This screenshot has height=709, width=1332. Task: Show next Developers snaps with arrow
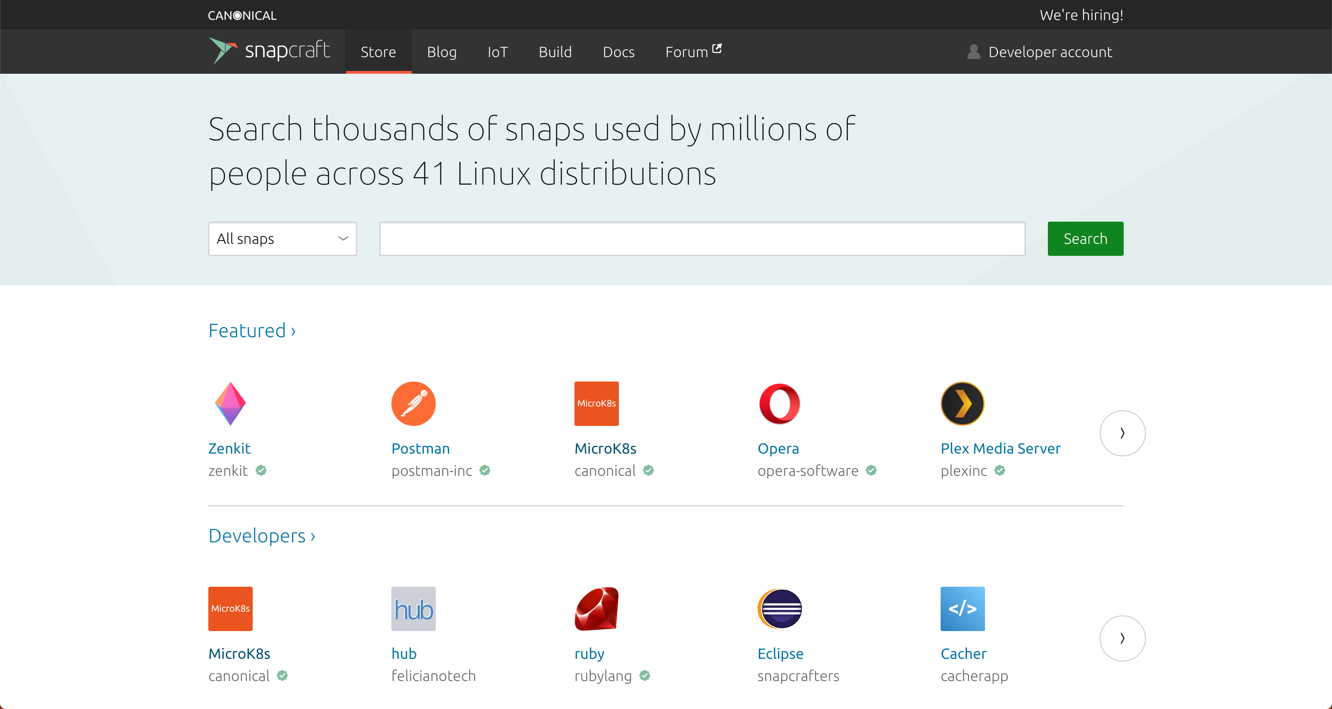coord(1122,638)
